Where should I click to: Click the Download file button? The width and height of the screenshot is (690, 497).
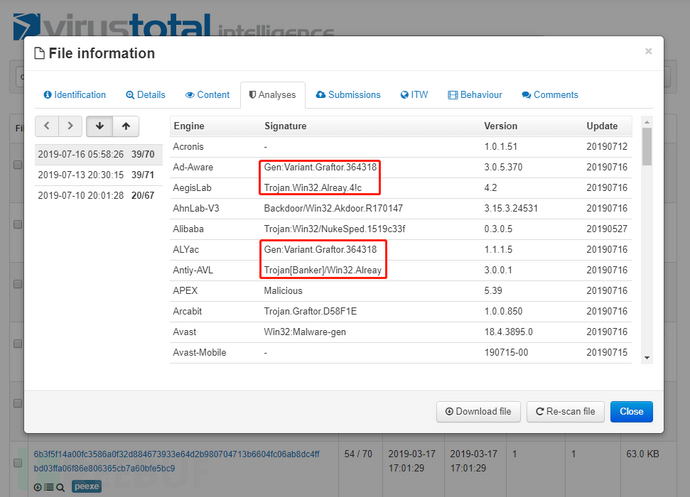(x=478, y=411)
